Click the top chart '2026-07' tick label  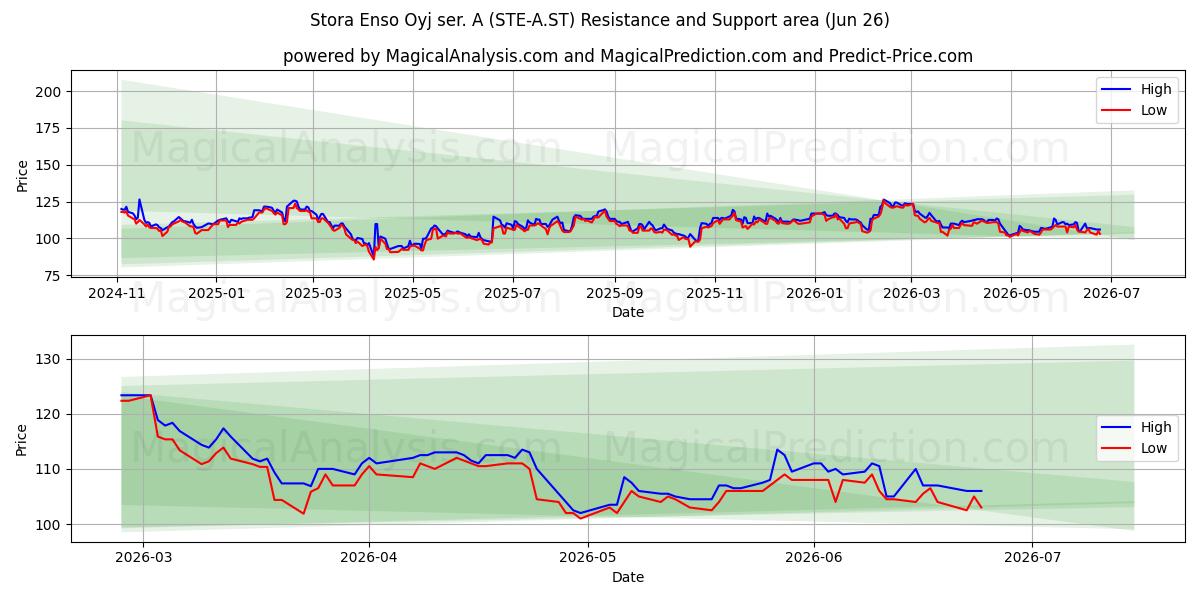coord(1110,293)
